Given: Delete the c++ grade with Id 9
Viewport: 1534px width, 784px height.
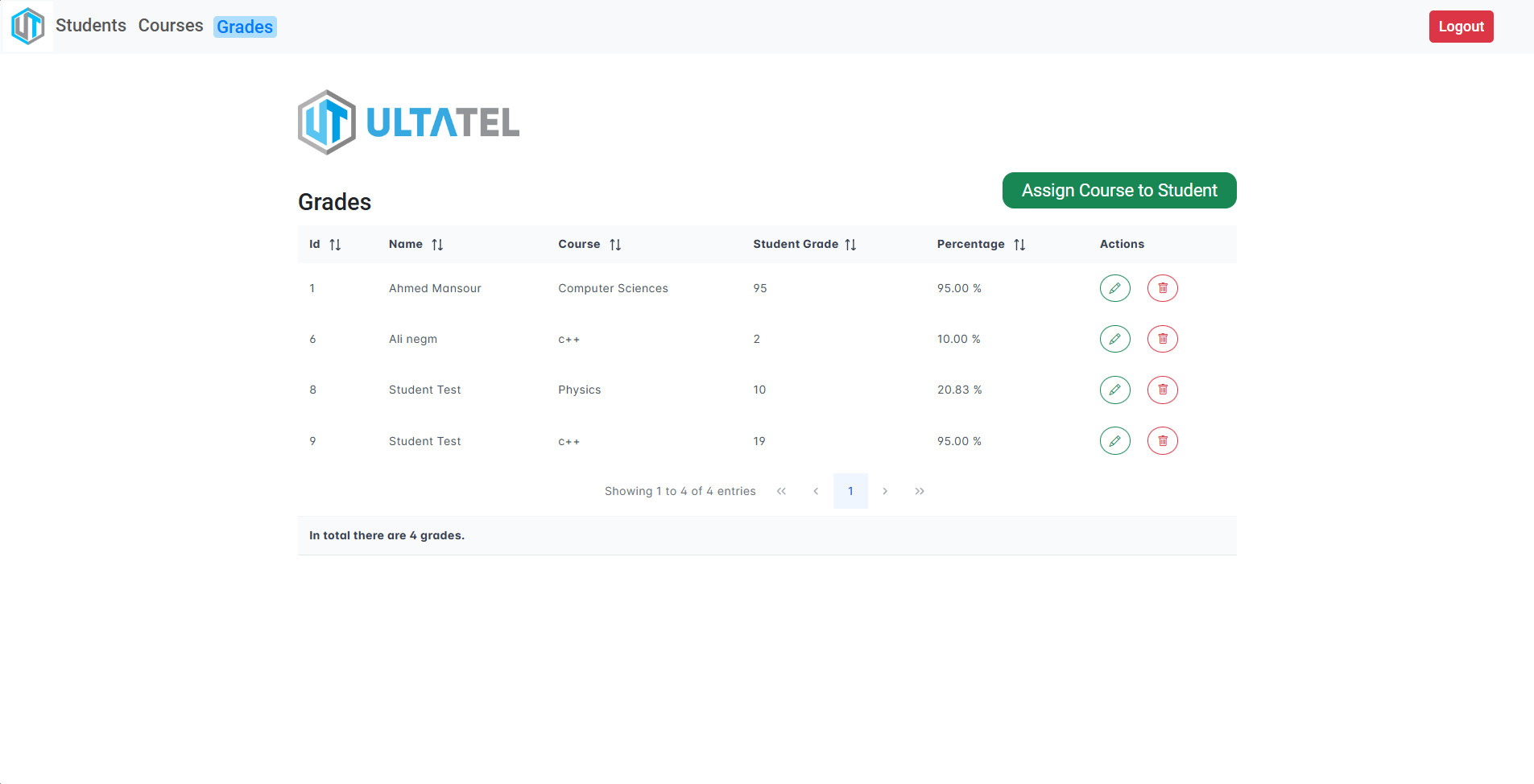Looking at the screenshot, I should (1162, 440).
